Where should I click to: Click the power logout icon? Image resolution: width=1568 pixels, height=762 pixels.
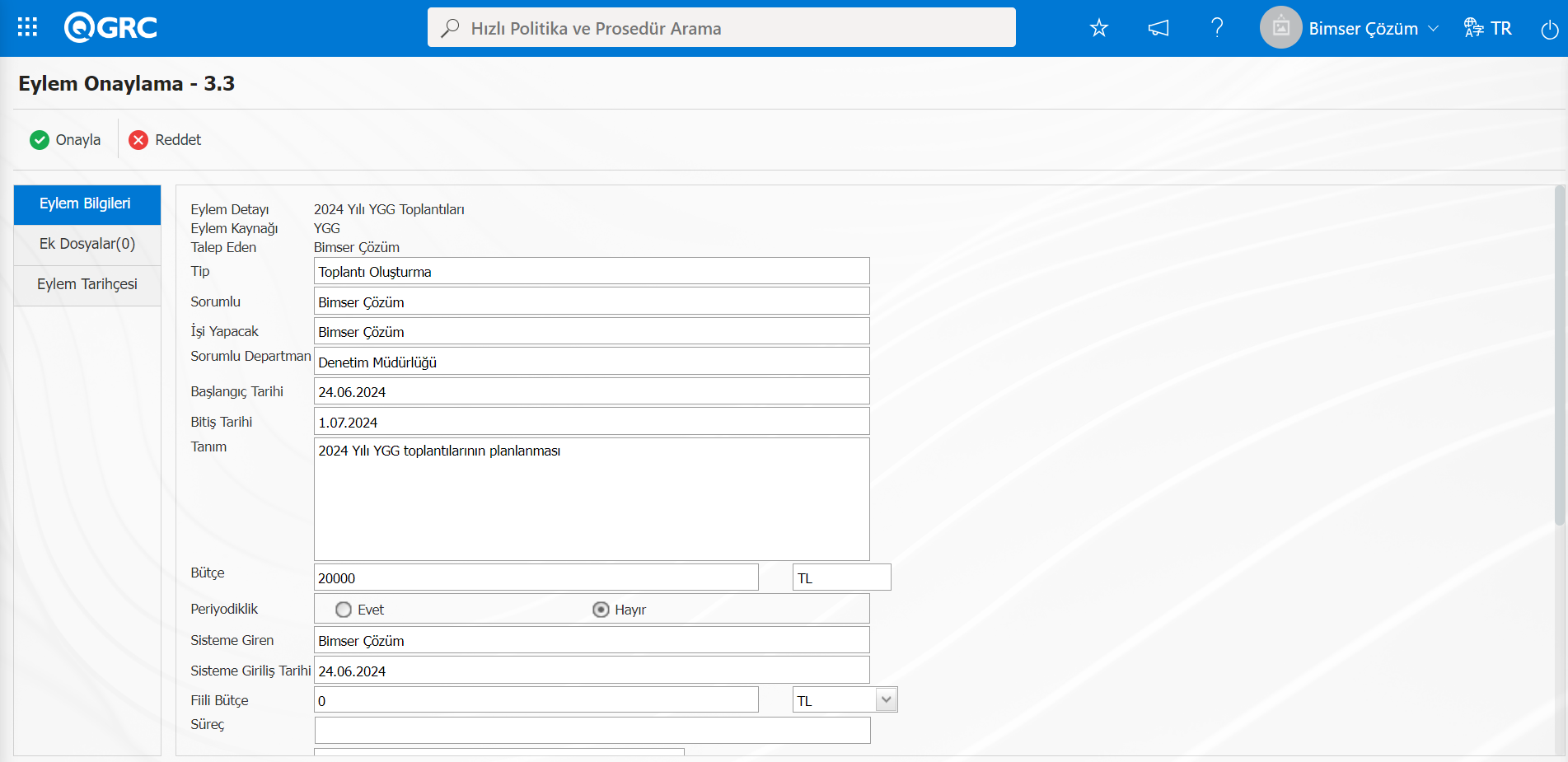point(1550,29)
